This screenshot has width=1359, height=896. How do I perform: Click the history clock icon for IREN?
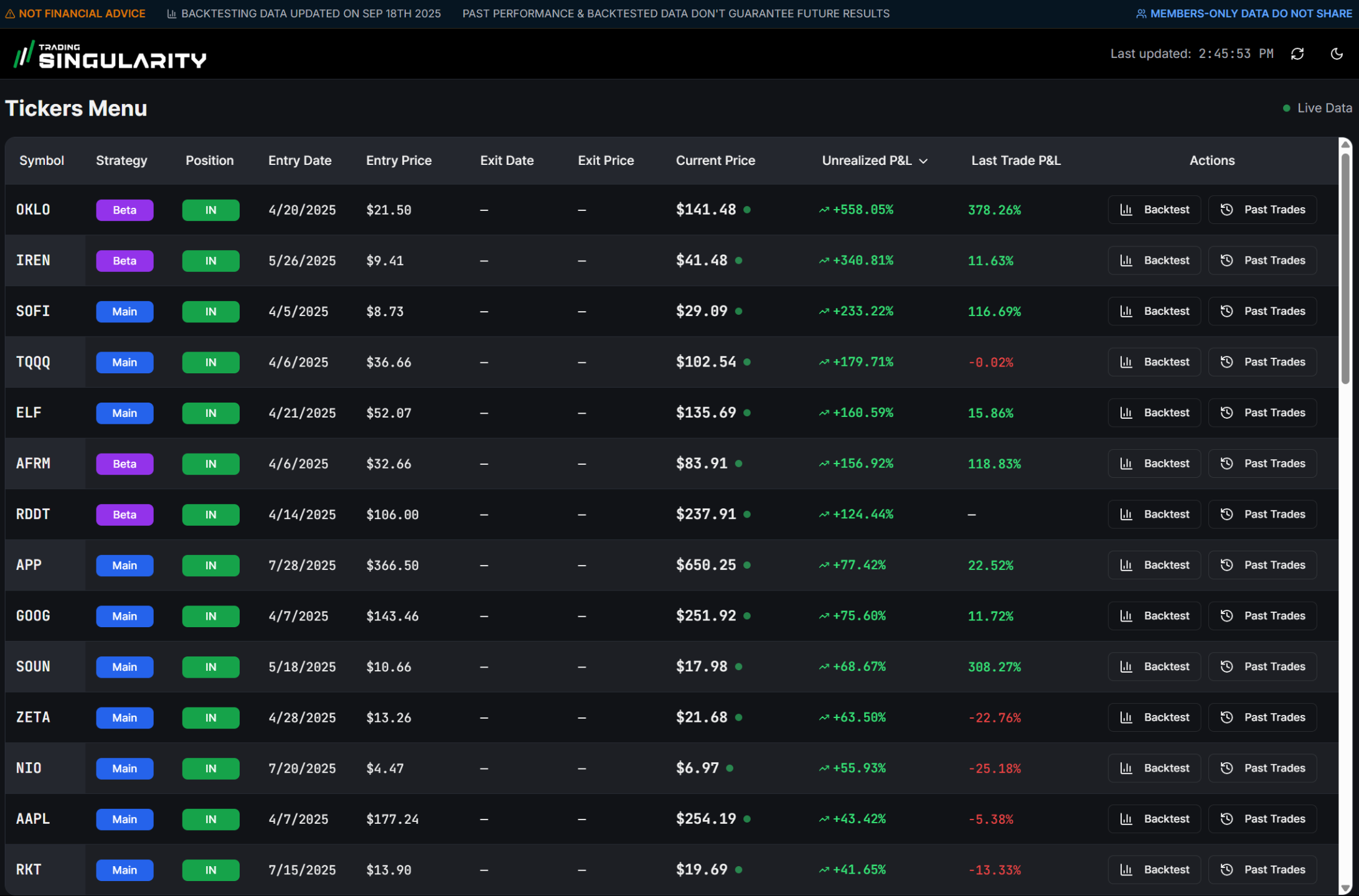pos(1226,261)
